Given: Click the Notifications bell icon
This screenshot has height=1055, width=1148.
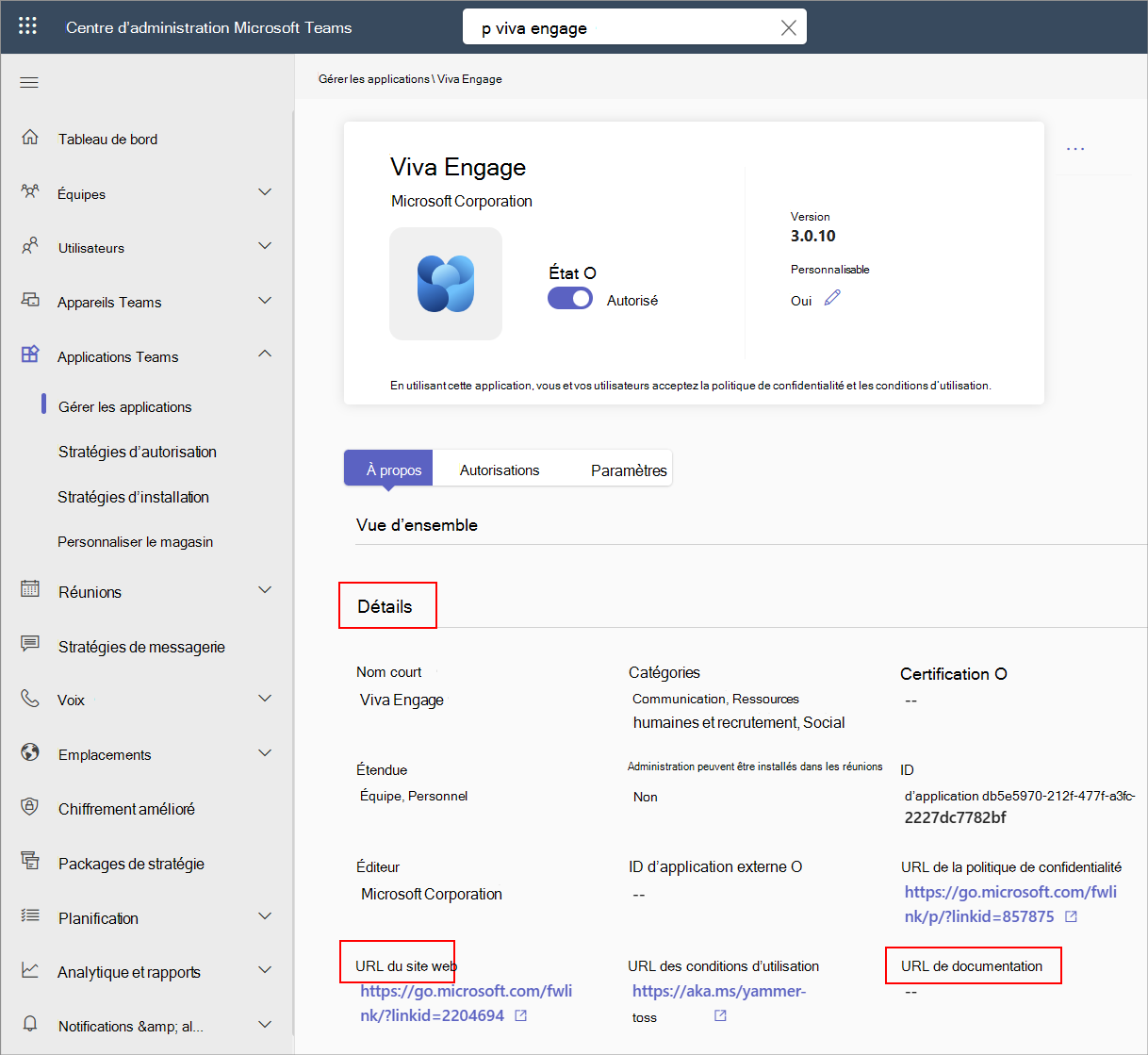Looking at the screenshot, I should point(30,1024).
